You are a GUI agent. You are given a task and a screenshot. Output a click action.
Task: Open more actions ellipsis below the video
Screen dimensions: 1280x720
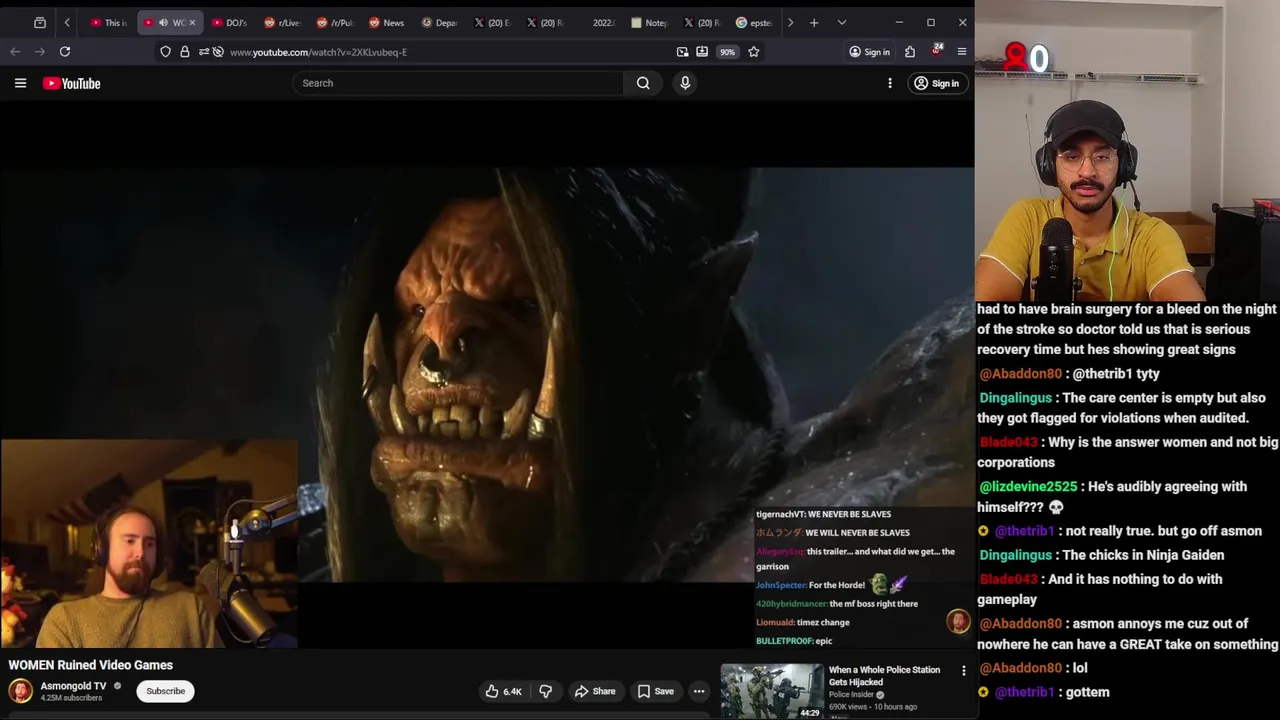click(x=699, y=691)
